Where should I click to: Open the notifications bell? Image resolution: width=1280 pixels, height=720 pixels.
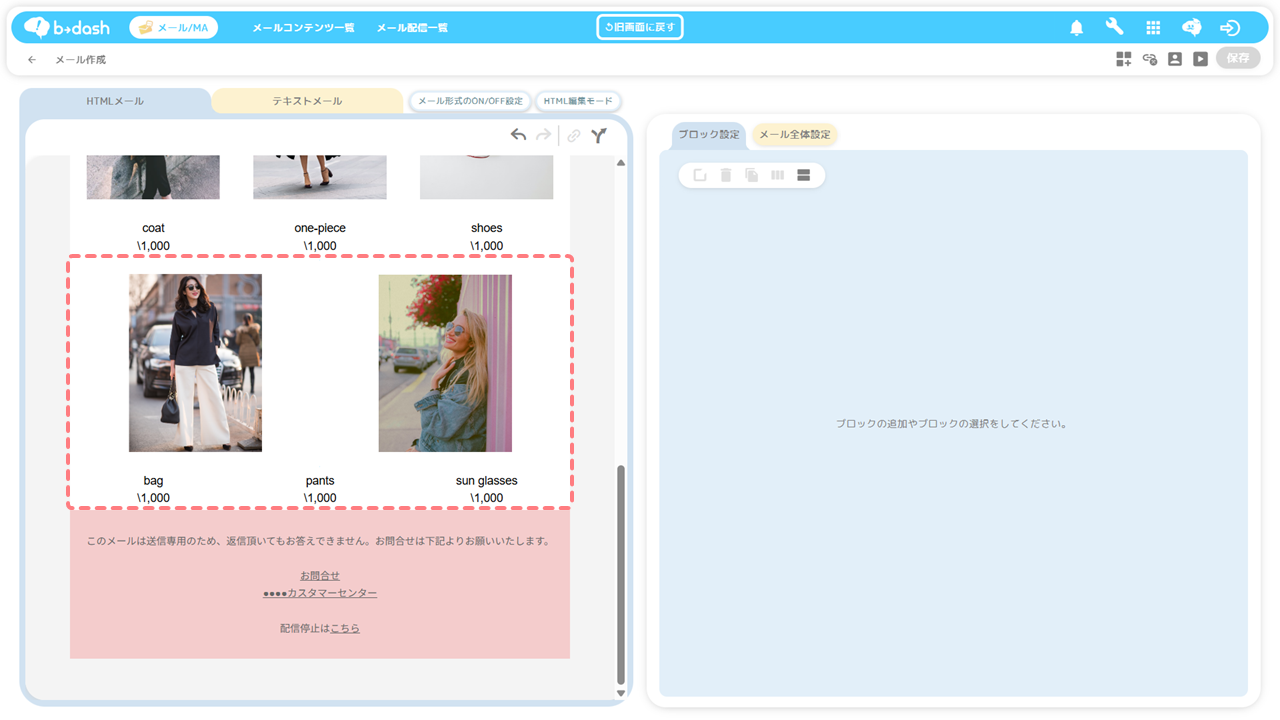[x=1076, y=28]
